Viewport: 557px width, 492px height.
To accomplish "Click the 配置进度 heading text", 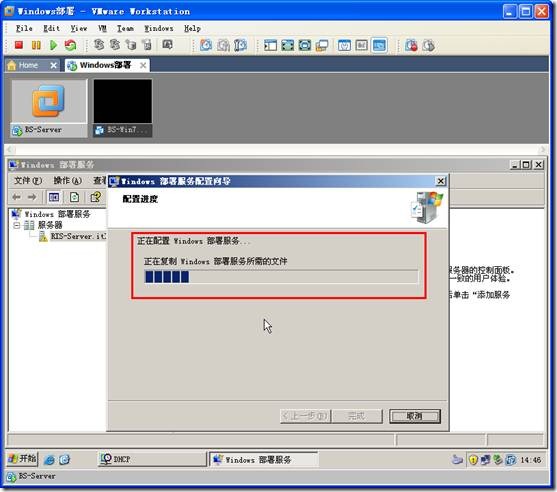I will coord(140,199).
